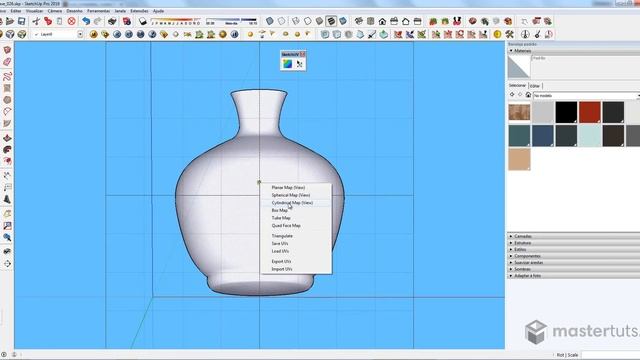Click the crossed hammer and wrench icon
Viewport: 640px width, 360px height.
point(509,34)
